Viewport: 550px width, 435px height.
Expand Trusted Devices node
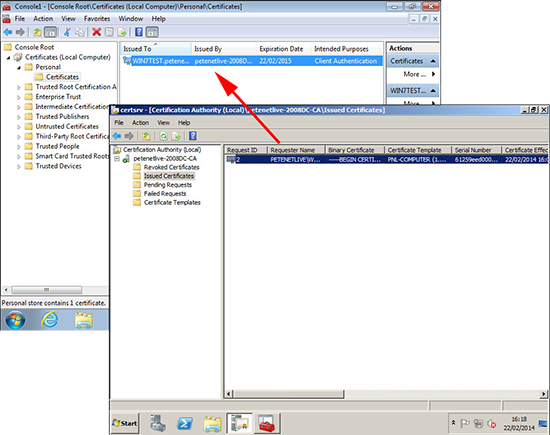[x=19, y=167]
